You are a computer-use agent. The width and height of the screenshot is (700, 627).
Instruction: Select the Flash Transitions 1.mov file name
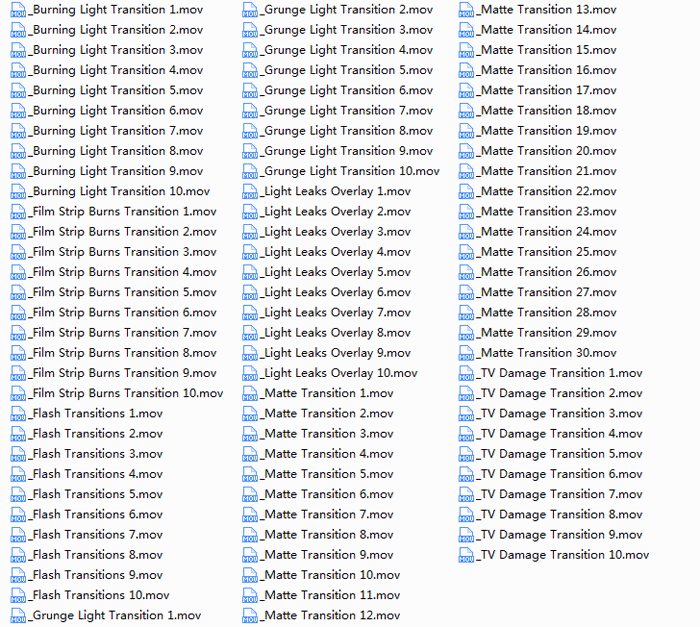96,414
